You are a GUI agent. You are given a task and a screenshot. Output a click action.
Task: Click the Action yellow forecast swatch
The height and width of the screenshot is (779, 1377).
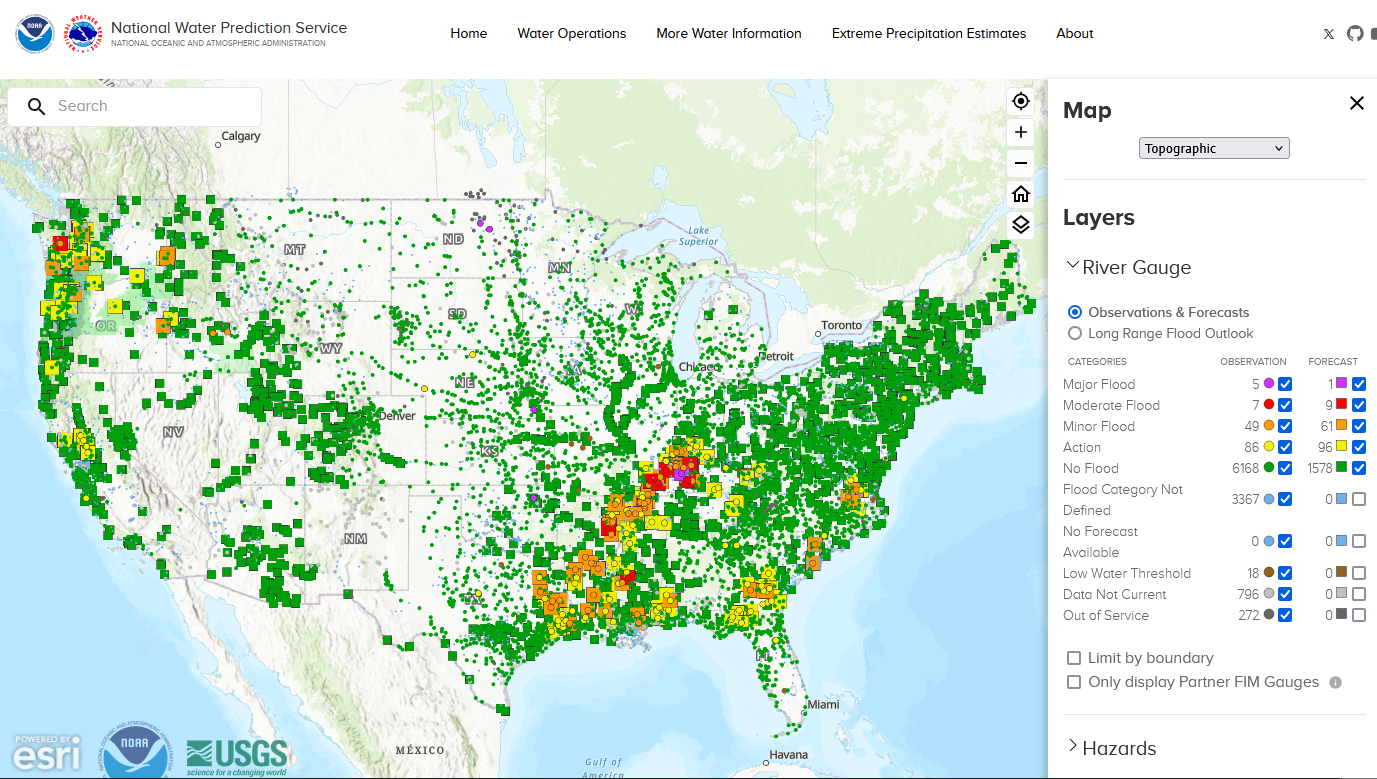pyautogui.click(x=1341, y=447)
